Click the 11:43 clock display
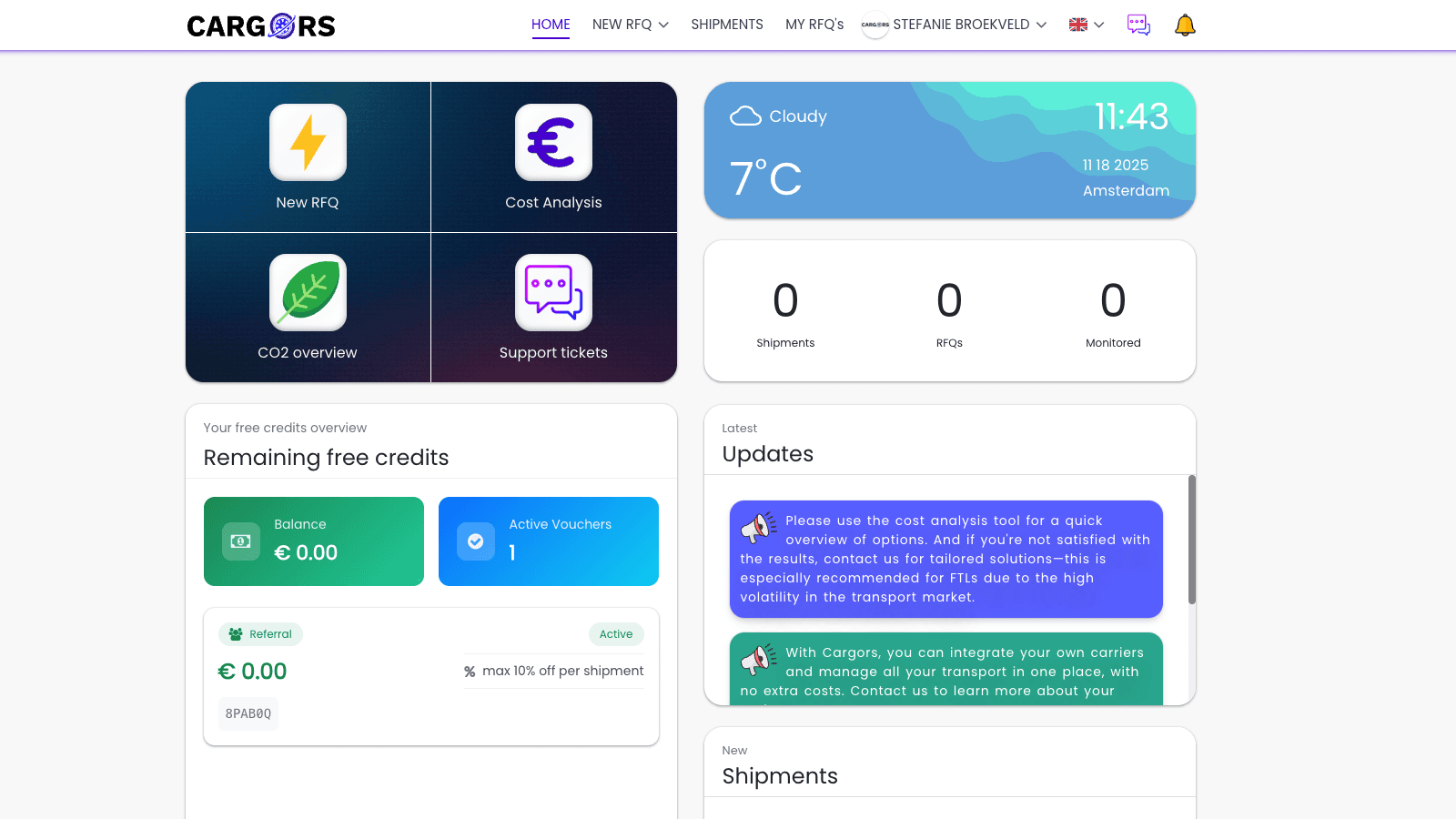 pyautogui.click(x=1131, y=116)
